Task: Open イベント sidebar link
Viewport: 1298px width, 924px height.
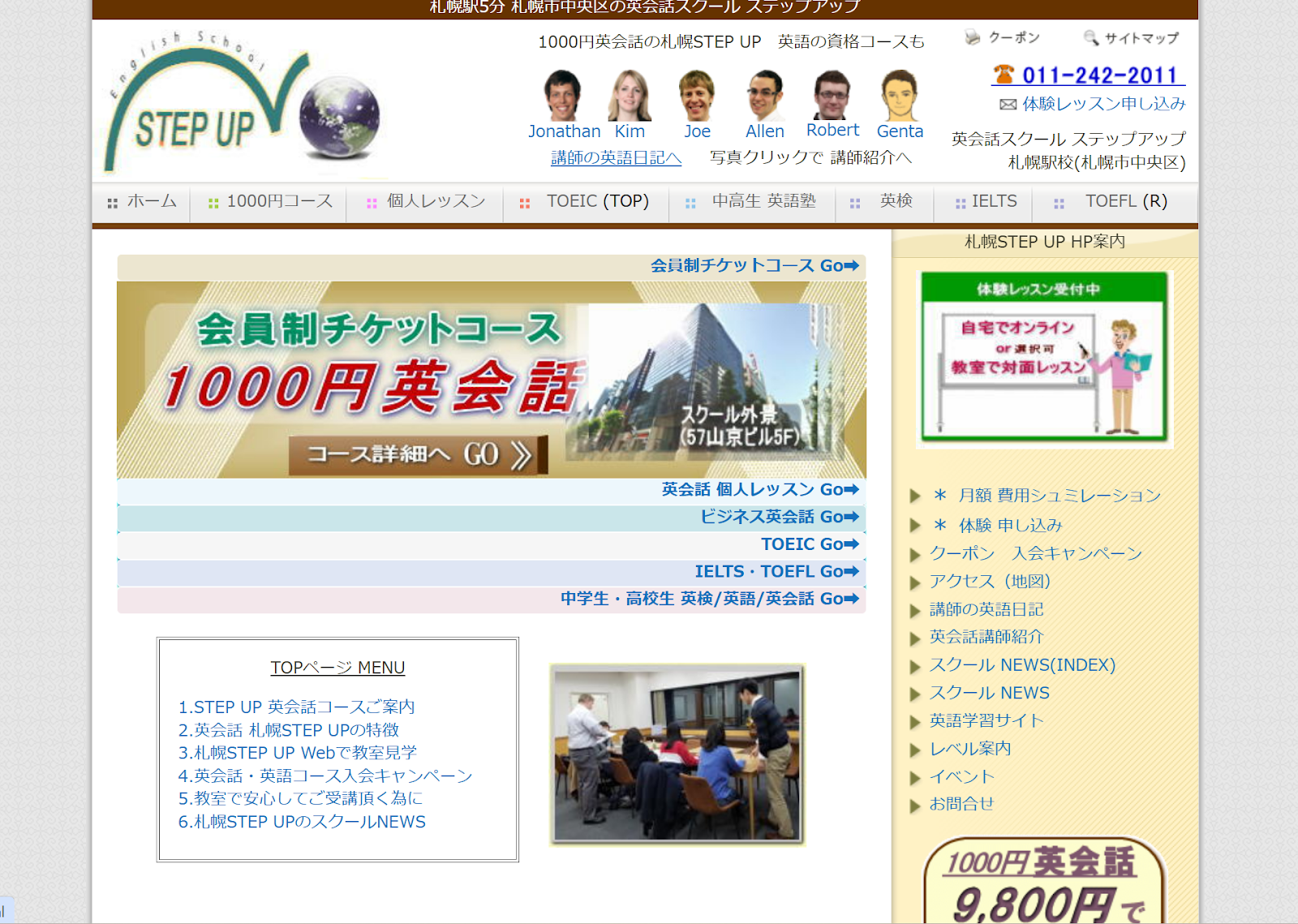Action: (962, 776)
